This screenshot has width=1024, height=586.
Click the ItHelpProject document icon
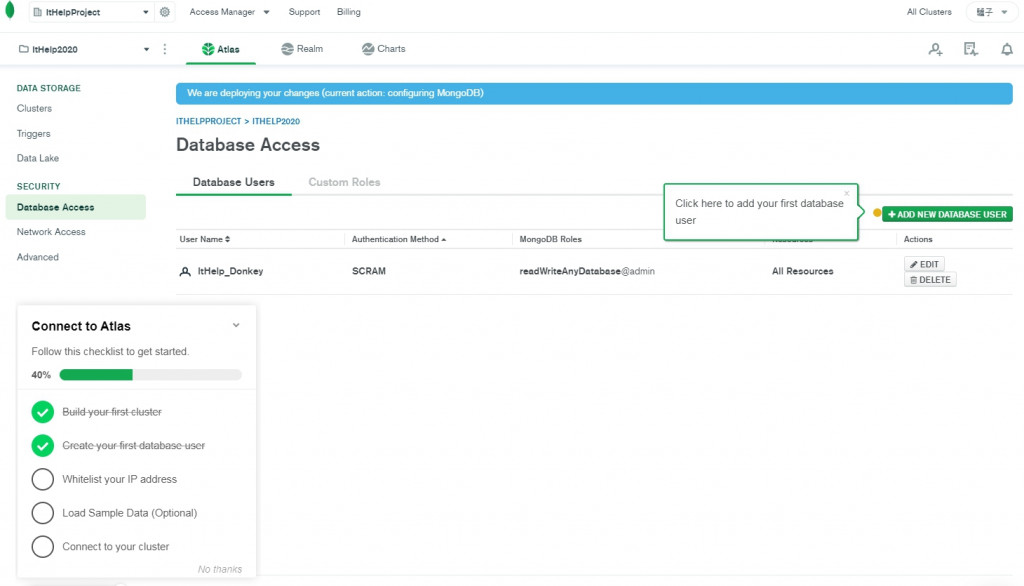tap(37, 12)
